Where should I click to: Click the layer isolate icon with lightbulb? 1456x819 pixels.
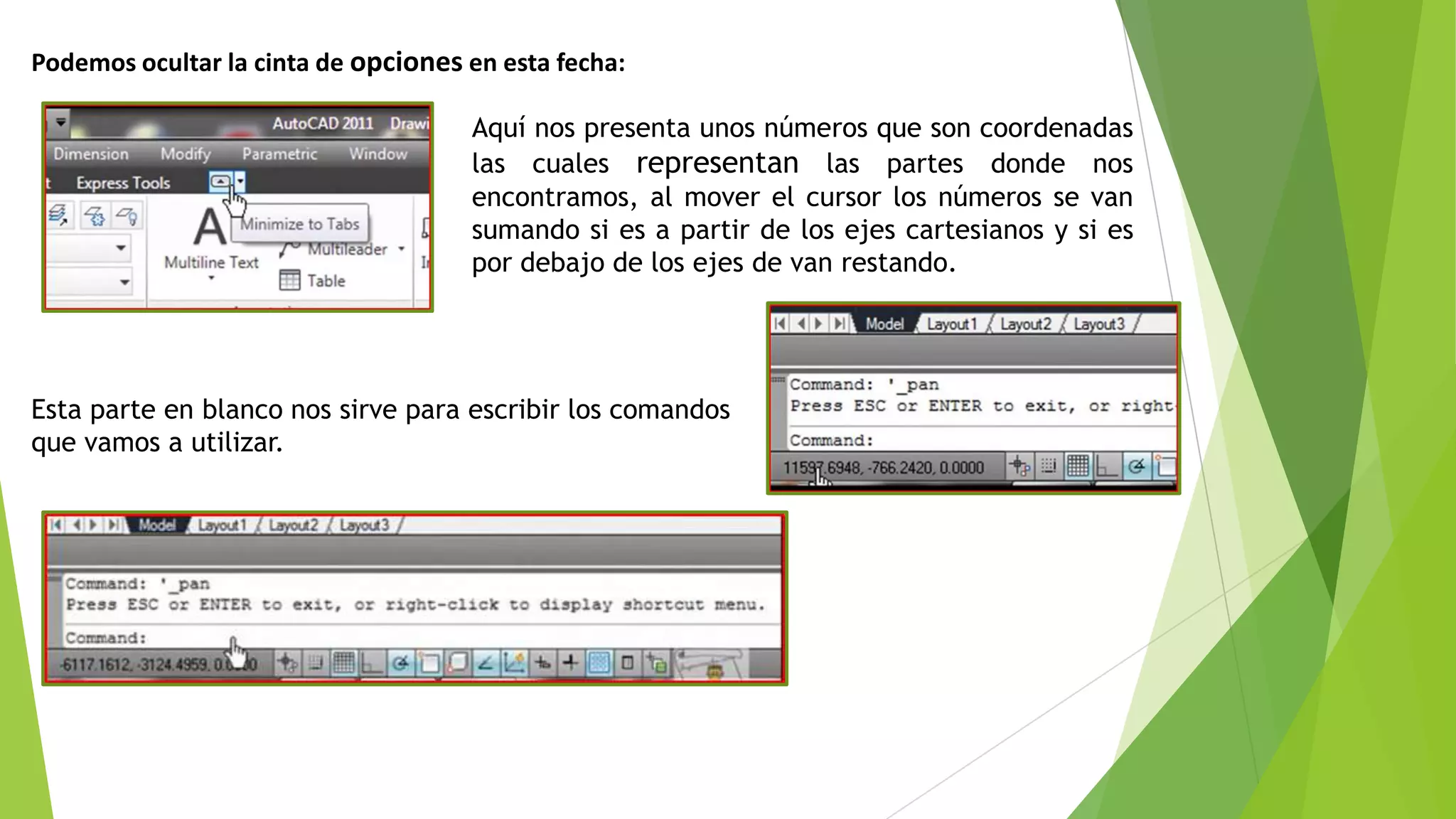coord(127,215)
